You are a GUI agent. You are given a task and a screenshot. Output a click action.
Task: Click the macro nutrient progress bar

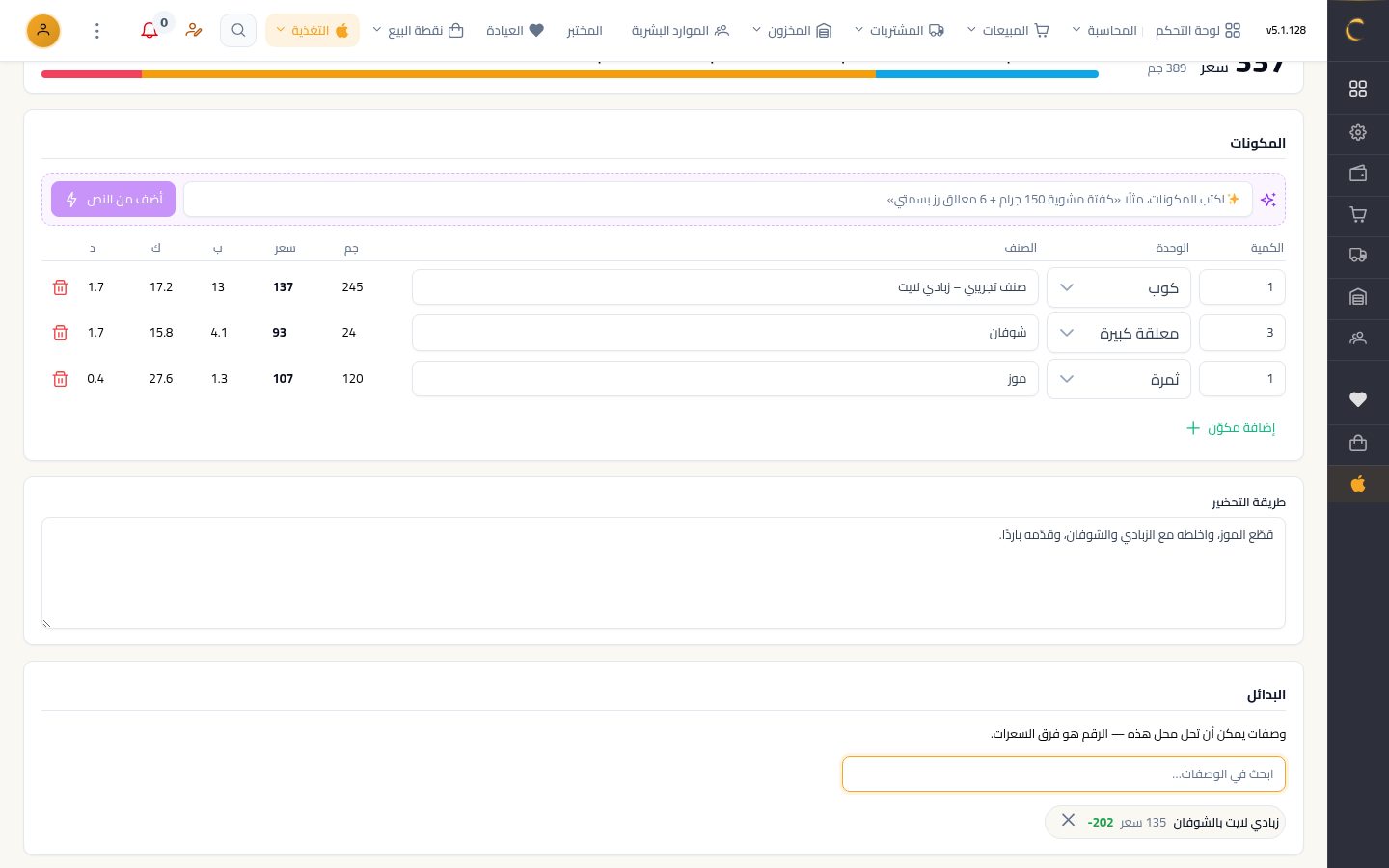click(570, 74)
